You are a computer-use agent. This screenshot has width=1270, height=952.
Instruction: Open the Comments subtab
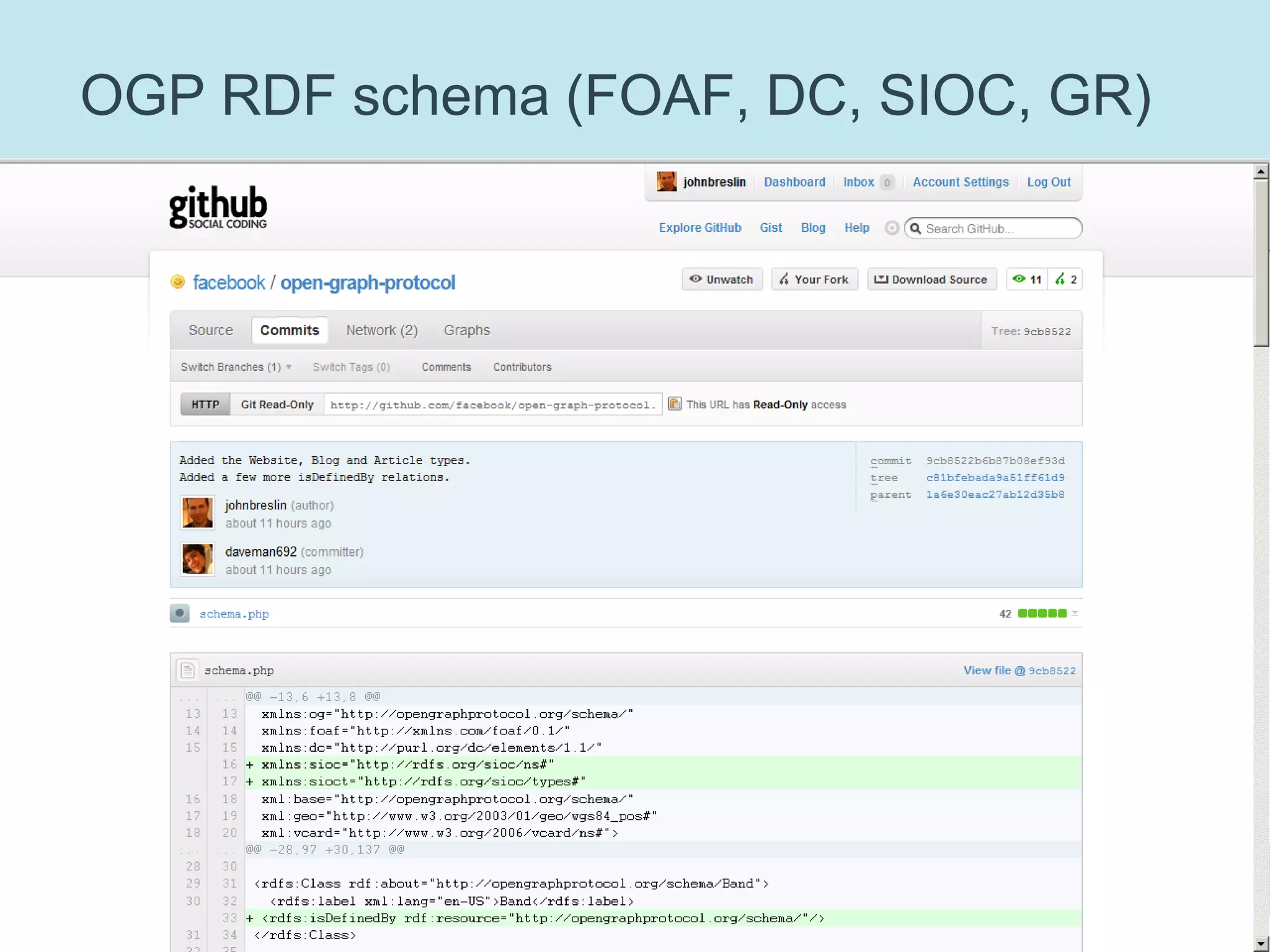click(446, 367)
